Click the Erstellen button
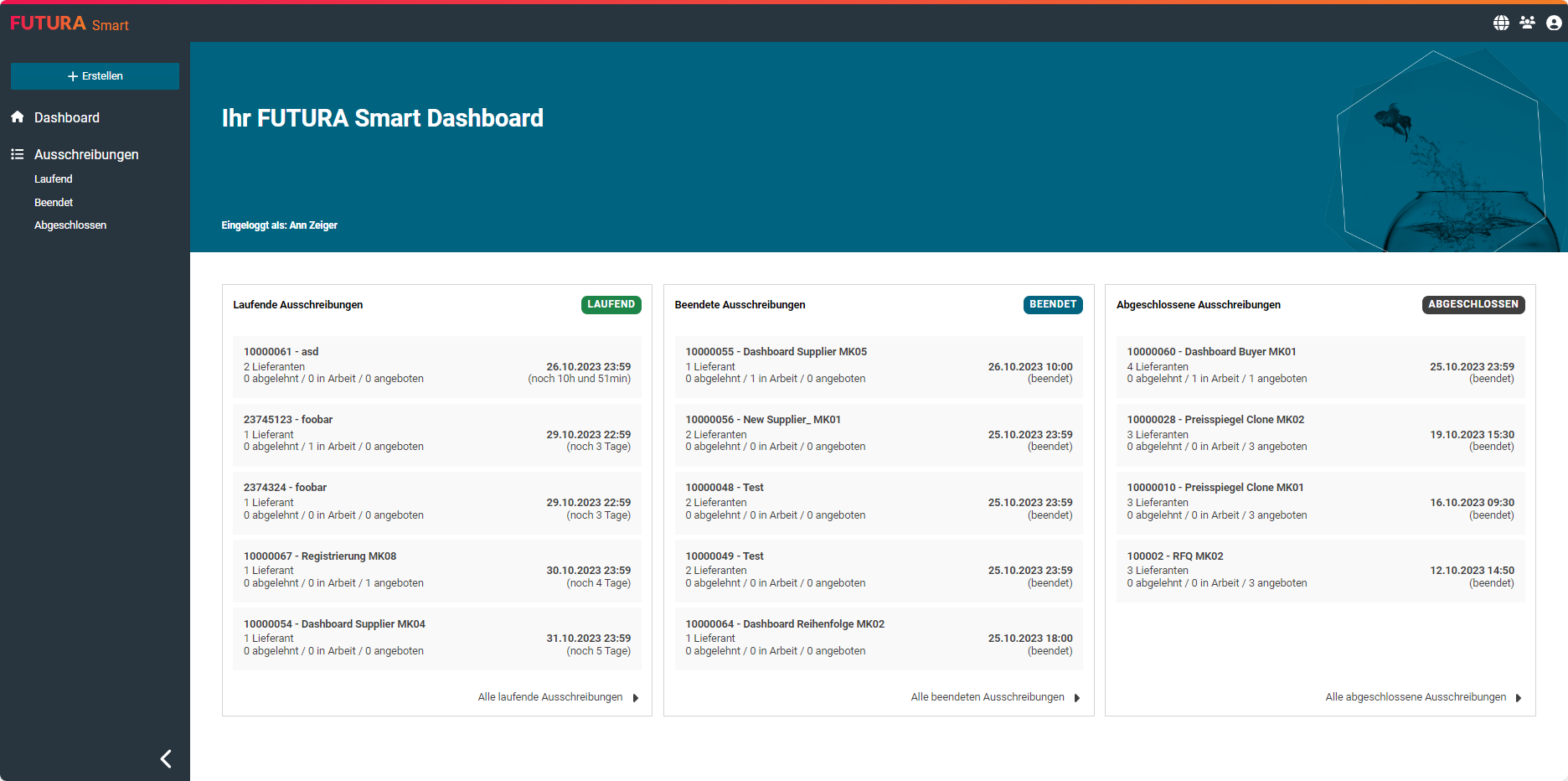Image resolution: width=1568 pixels, height=781 pixels. pyautogui.click(x=95, y=76)
